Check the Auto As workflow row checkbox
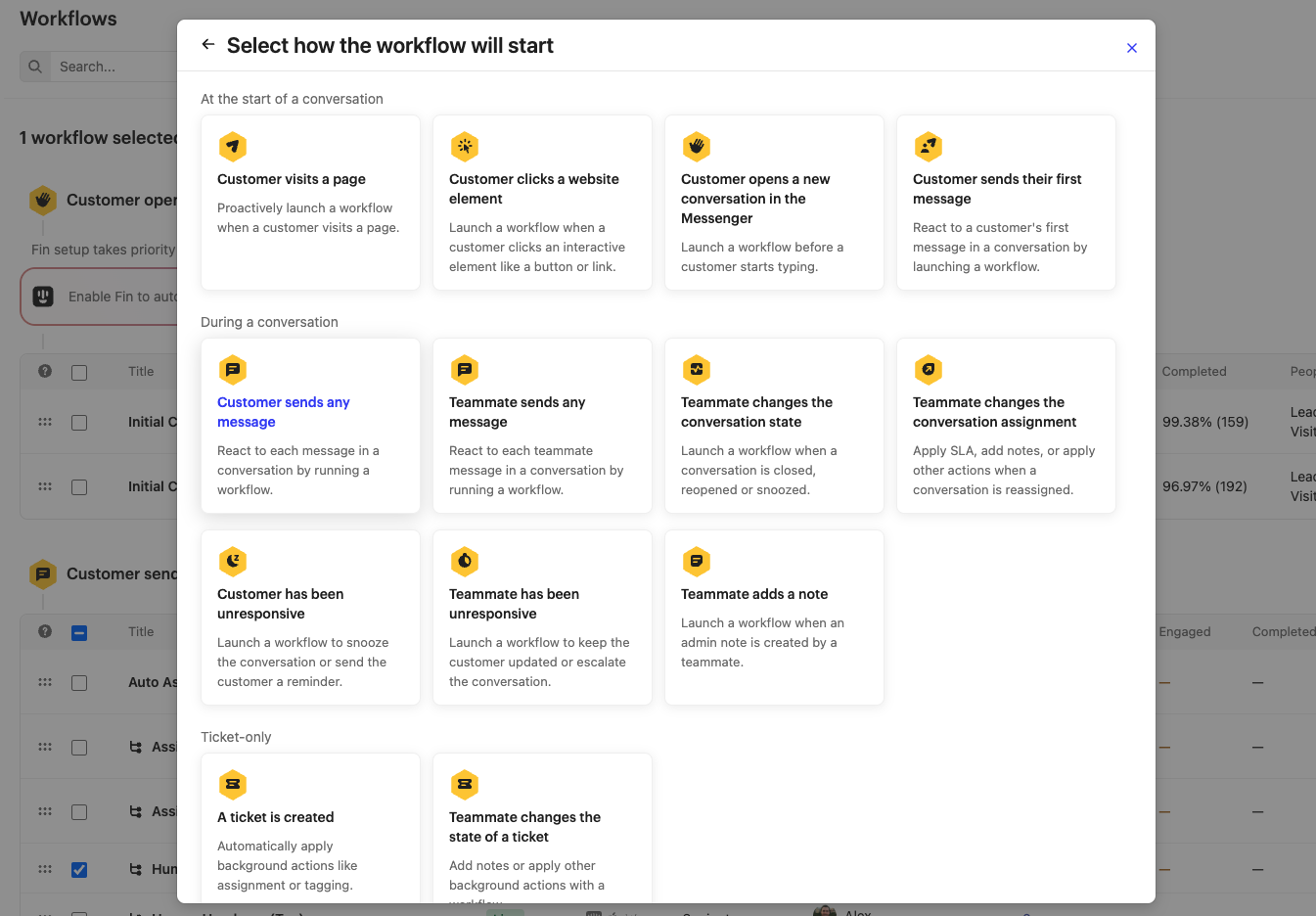 pyautogui.click(x=79, y=683)
